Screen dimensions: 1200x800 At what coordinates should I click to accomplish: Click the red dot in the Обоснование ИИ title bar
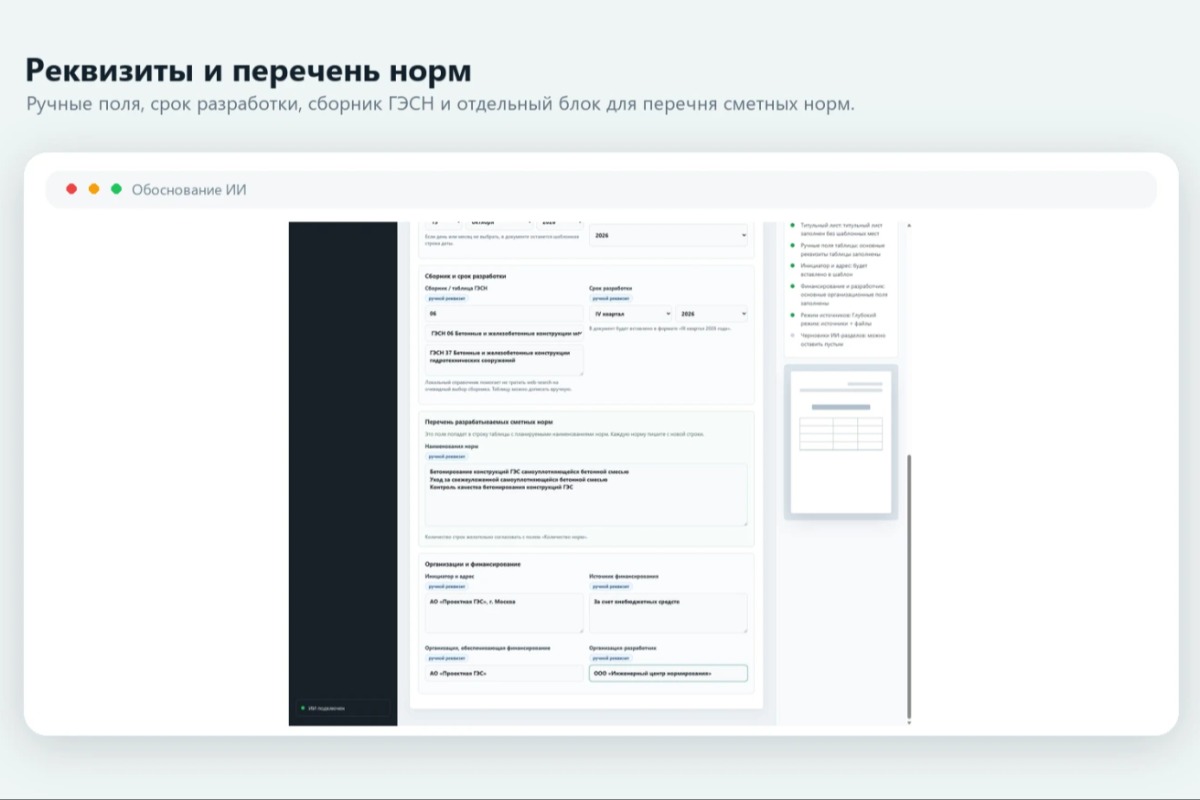coord(71,189)
